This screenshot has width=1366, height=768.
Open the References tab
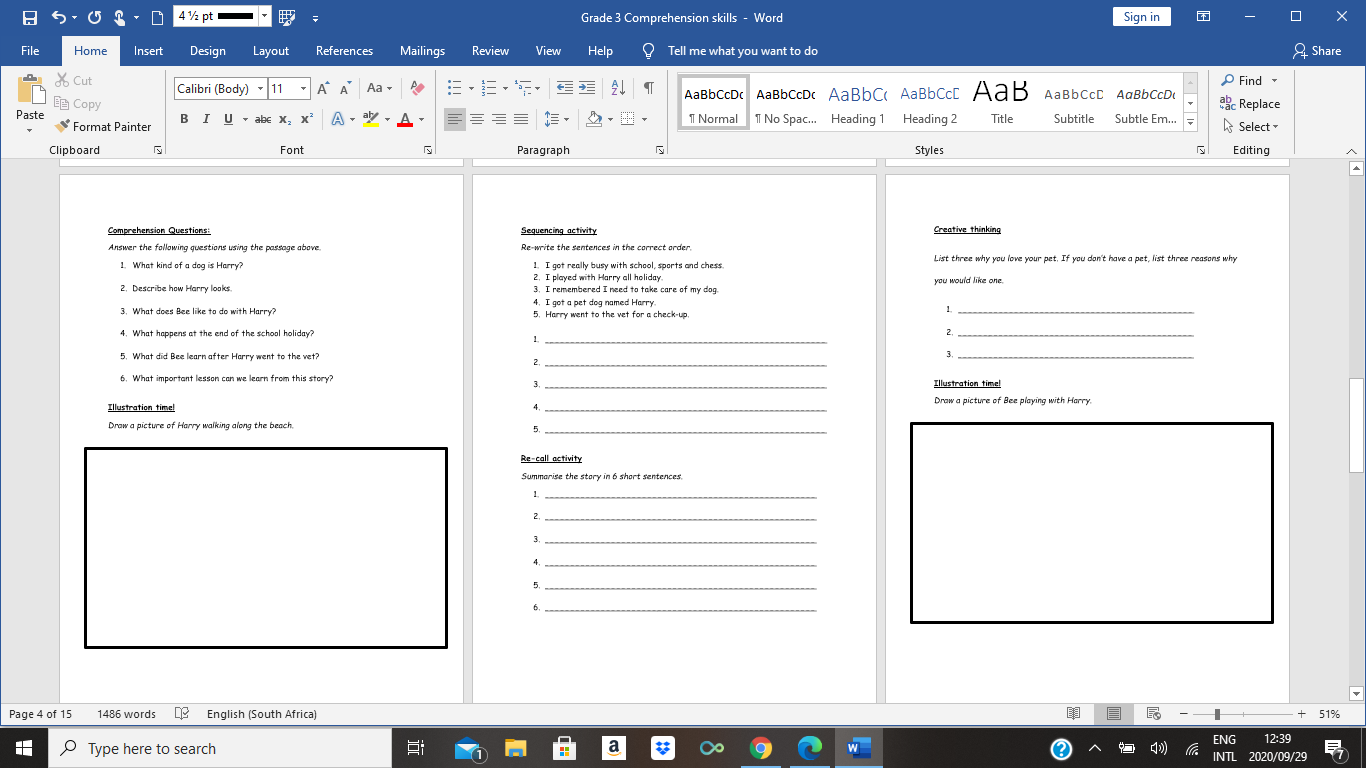(344, 51)
